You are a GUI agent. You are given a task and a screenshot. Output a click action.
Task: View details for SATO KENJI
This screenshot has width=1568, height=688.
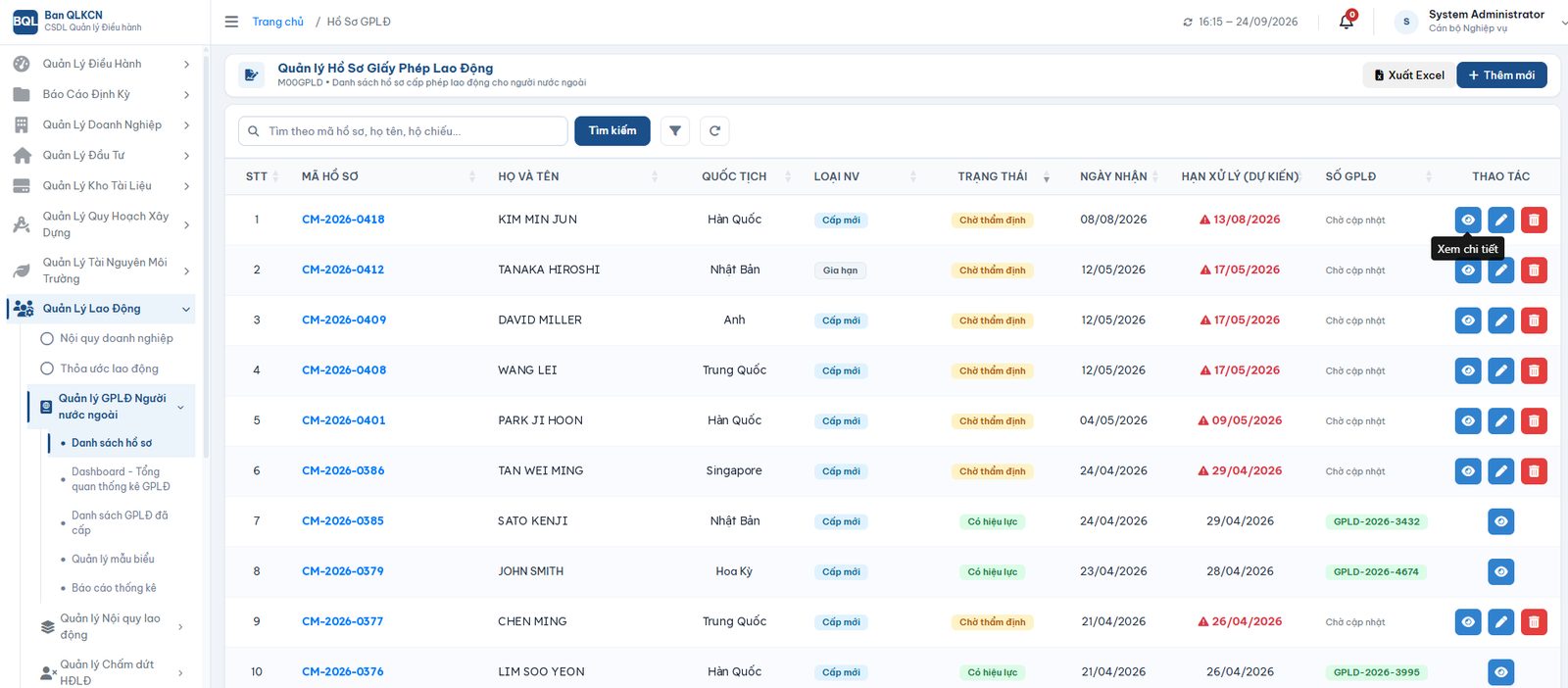point(1501,521)
